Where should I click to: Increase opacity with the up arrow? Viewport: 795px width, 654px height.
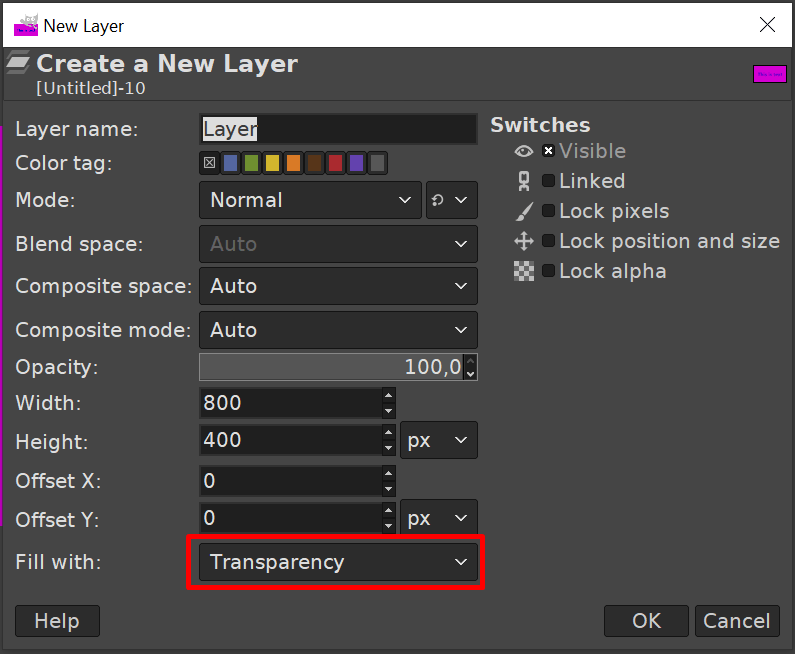(471, 360)
